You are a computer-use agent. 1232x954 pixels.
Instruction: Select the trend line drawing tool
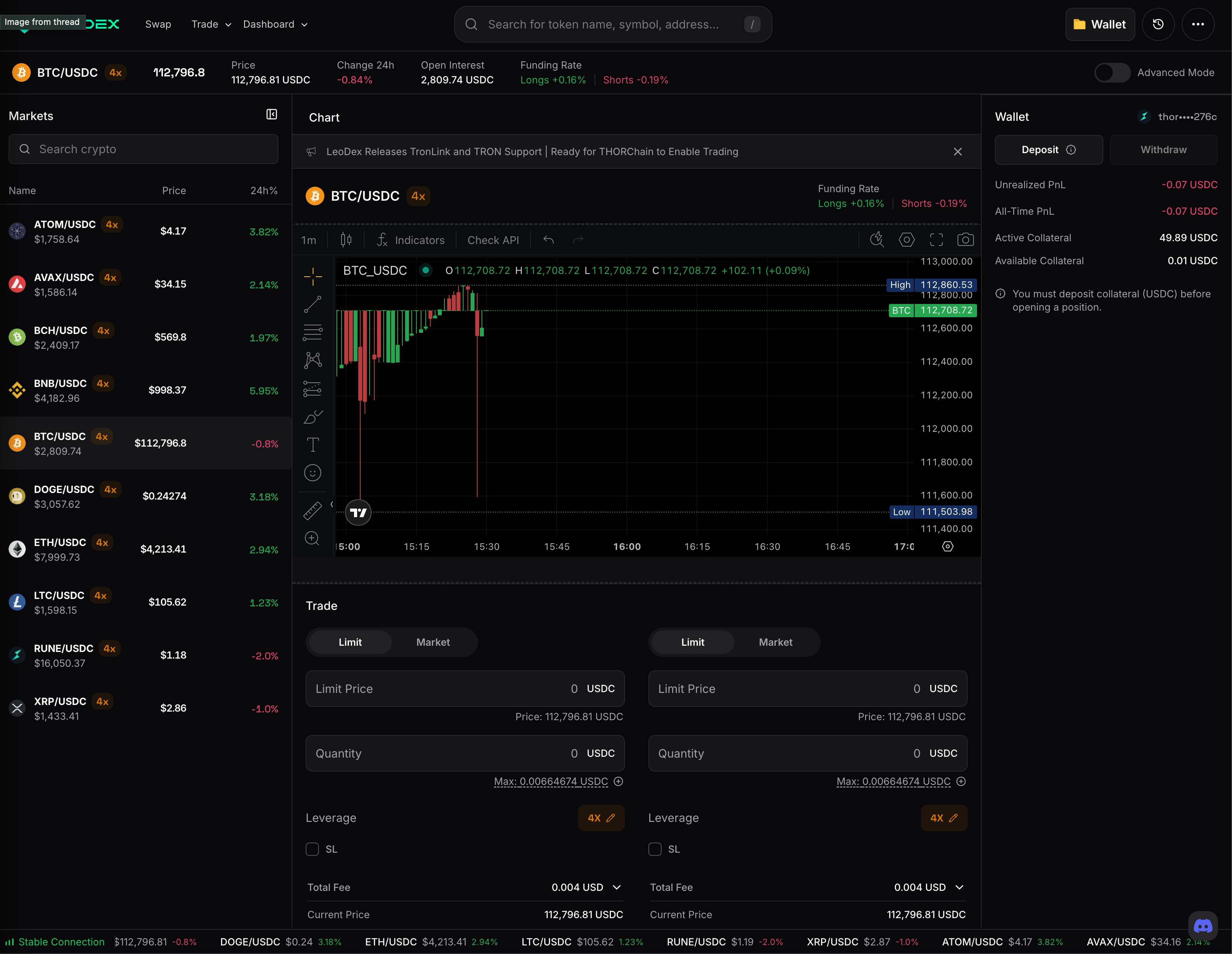point(313,304)
